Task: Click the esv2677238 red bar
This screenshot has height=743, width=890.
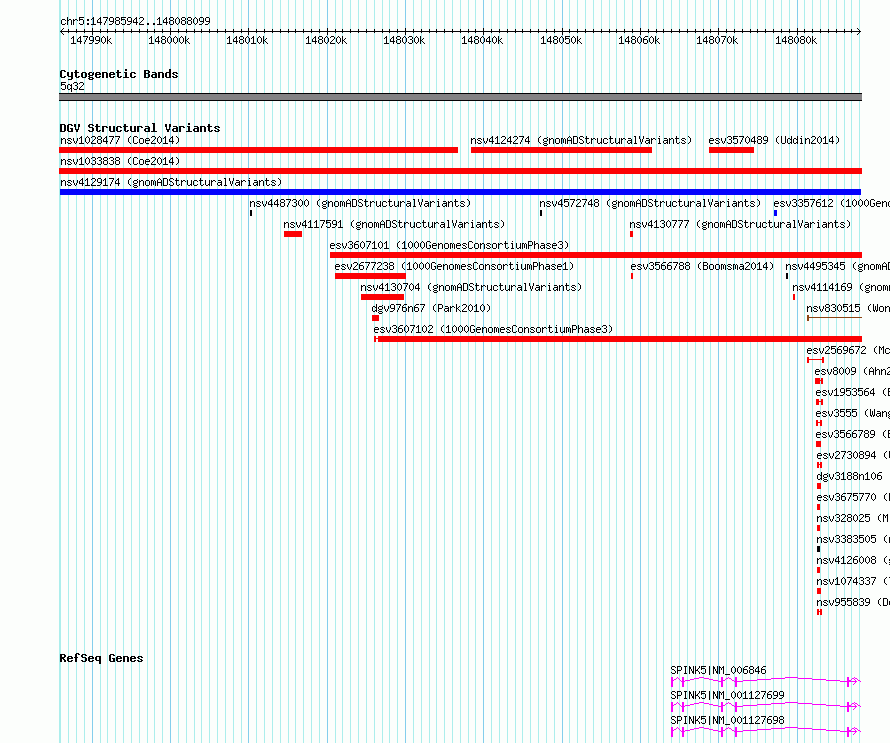Action: tap(370, 276)
